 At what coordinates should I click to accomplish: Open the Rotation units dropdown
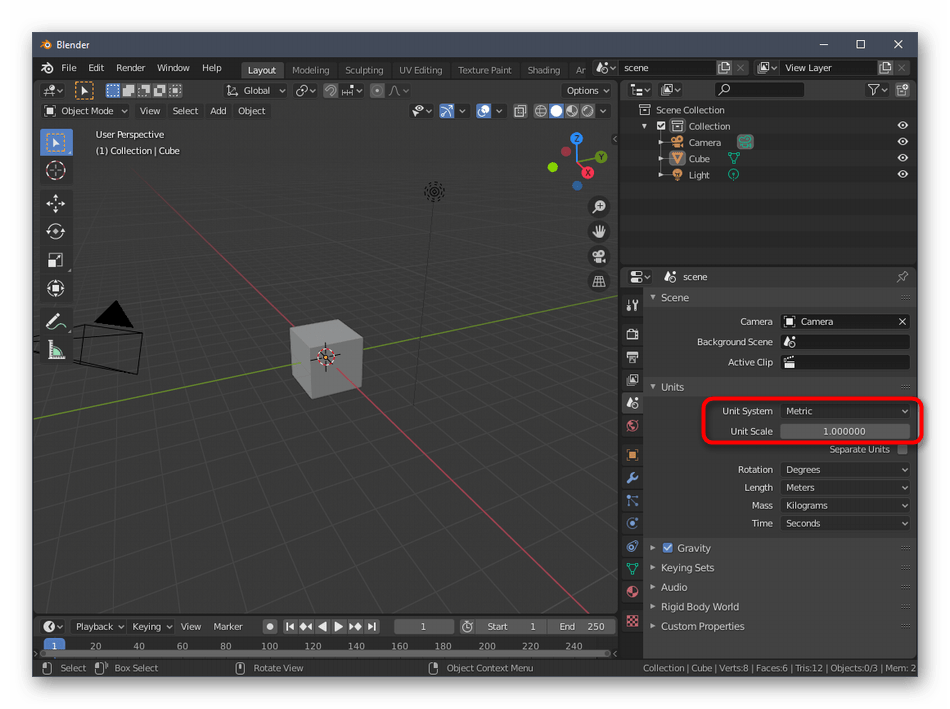(845, 470)
